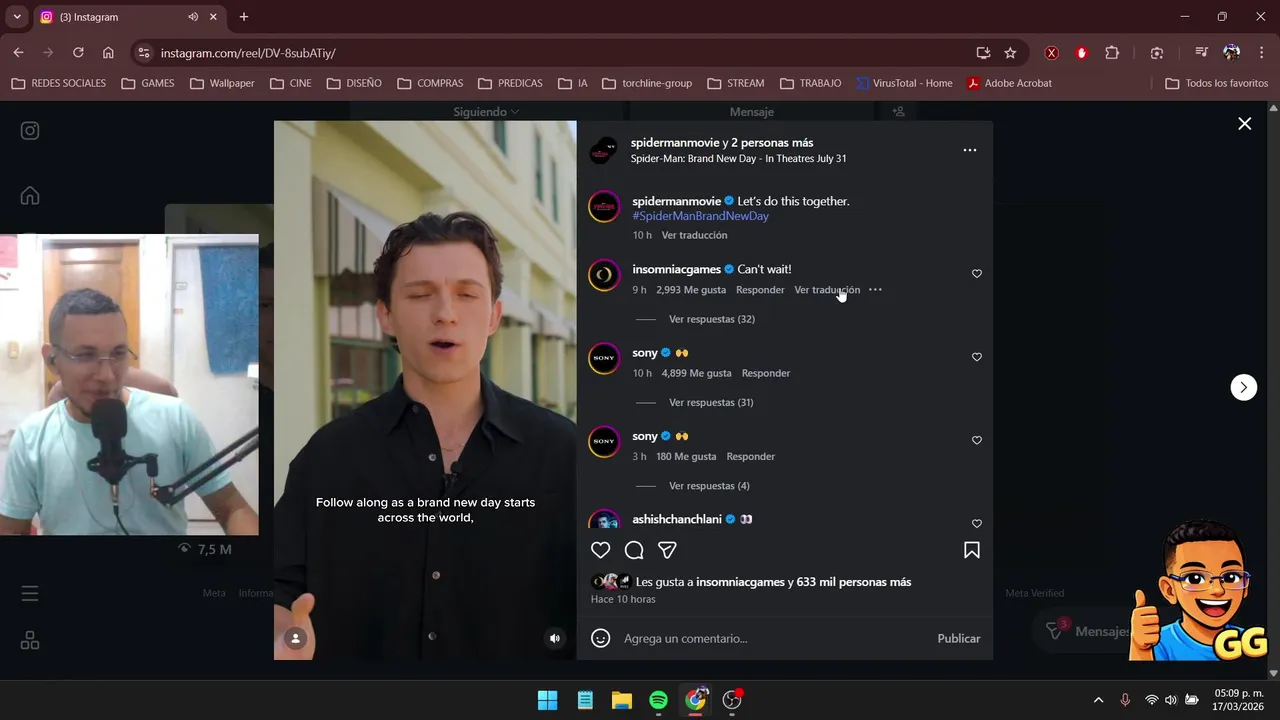Image resolution: width=1280 pixels, height=720 pixels.
Task: Open the #SpiderManBrandNewDay hashtag
Action: [x=700, y=216]
